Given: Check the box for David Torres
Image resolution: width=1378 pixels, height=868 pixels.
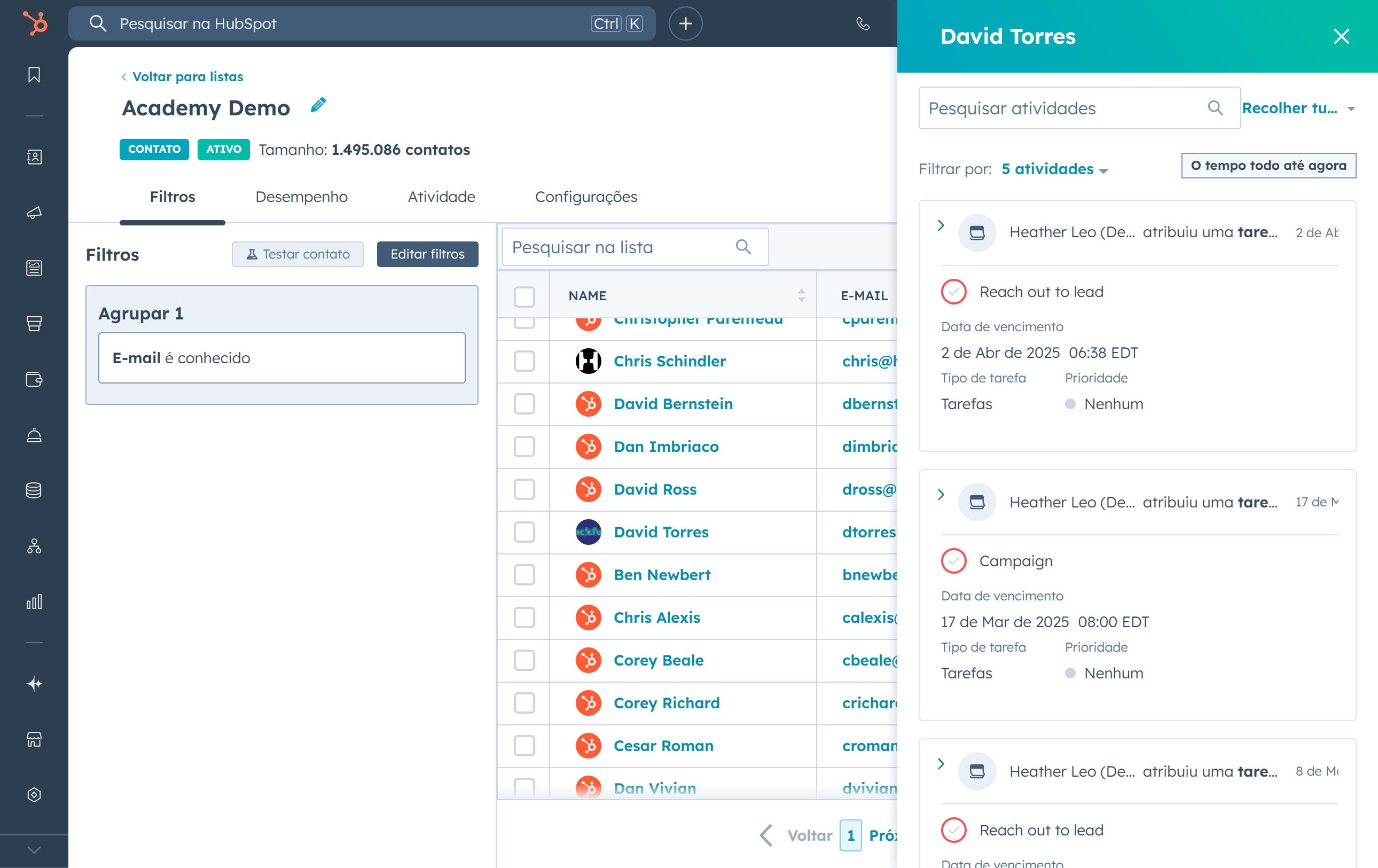Looking at the screenshot, I should click(x=524, y=532).
